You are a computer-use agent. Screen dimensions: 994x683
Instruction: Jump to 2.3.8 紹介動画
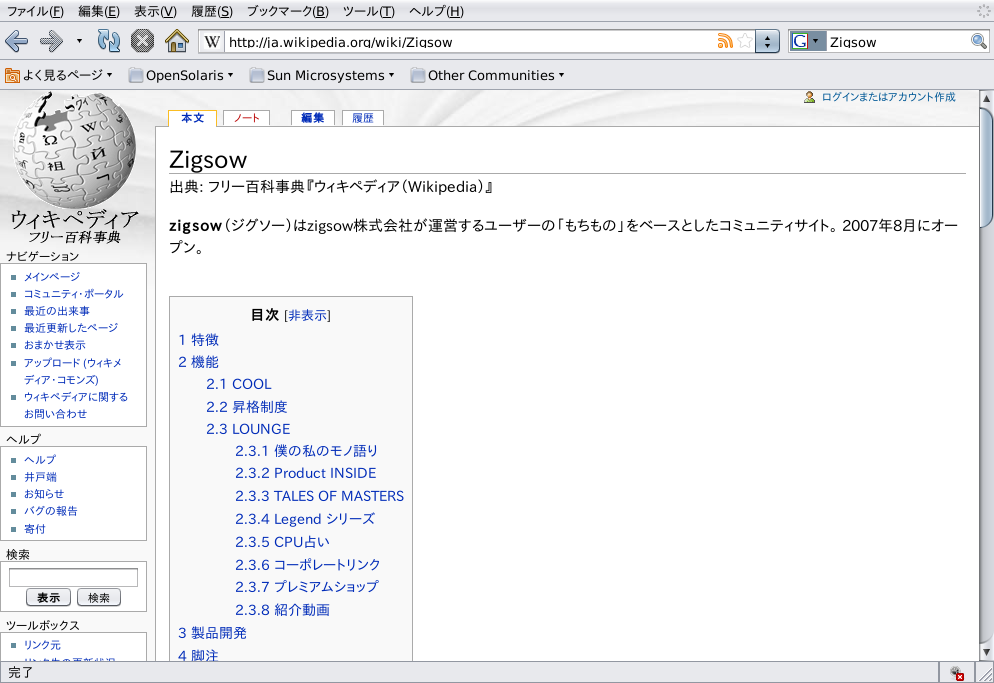tap(283, 610)
